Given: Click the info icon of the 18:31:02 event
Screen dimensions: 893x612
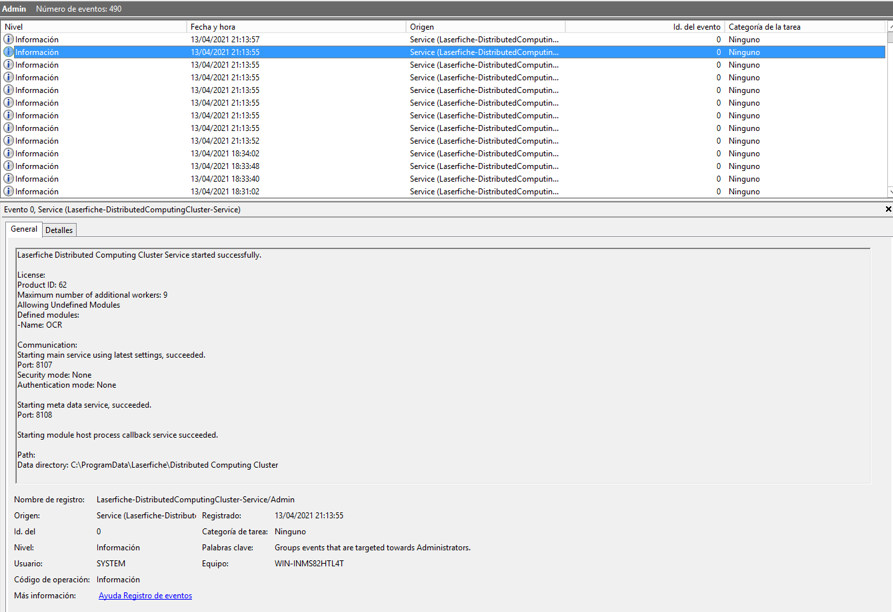Looking at the screenshot, I should 9,191.
